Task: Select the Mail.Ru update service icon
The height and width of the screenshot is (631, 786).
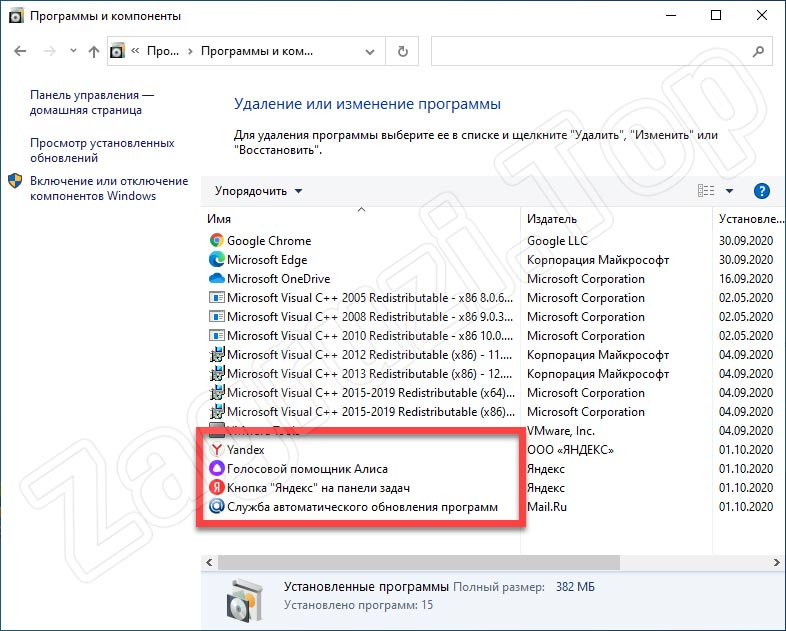Action: (x=217, y=507)
